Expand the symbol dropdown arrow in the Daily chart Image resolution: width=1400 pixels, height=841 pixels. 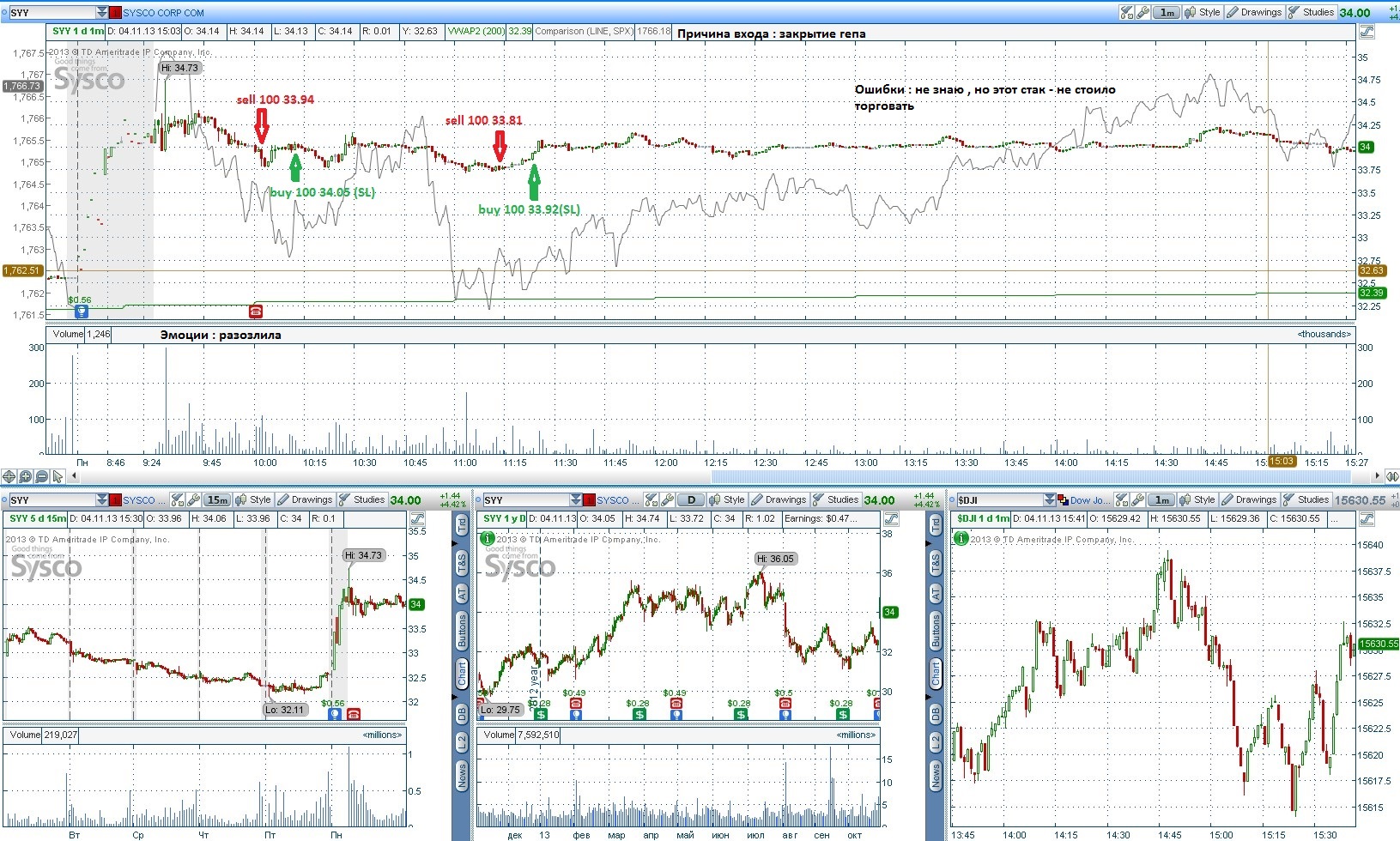(x=576, y=499)
